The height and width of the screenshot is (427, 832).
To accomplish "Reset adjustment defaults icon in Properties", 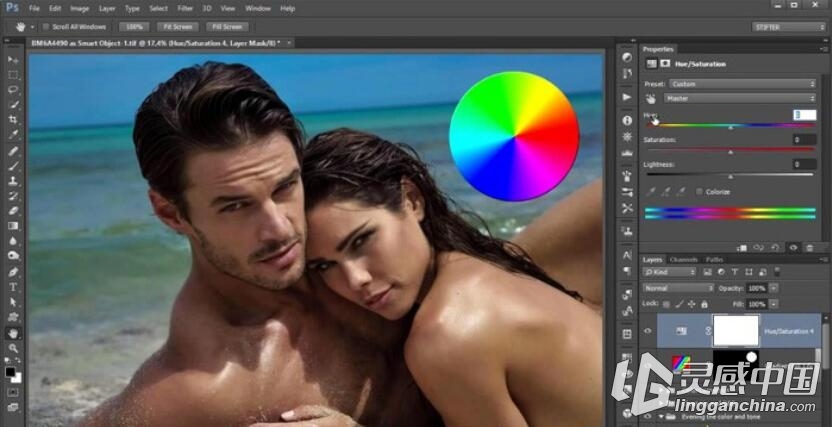I will click(x=775, y=248).
